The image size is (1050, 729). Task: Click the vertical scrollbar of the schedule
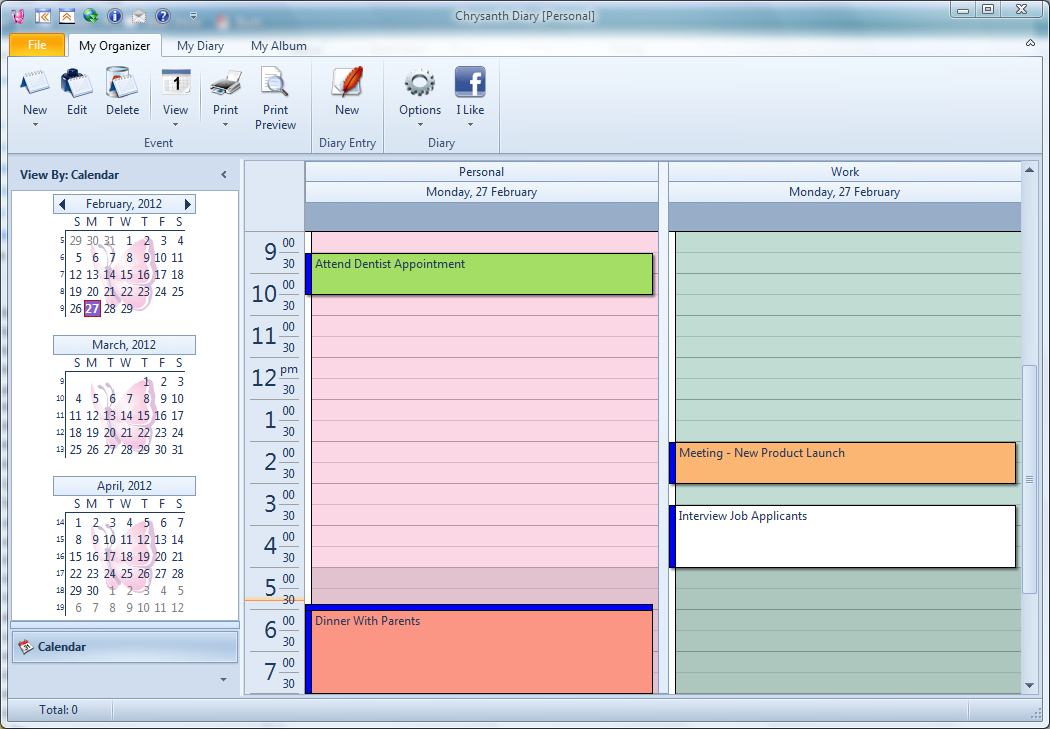point(1030,480)
